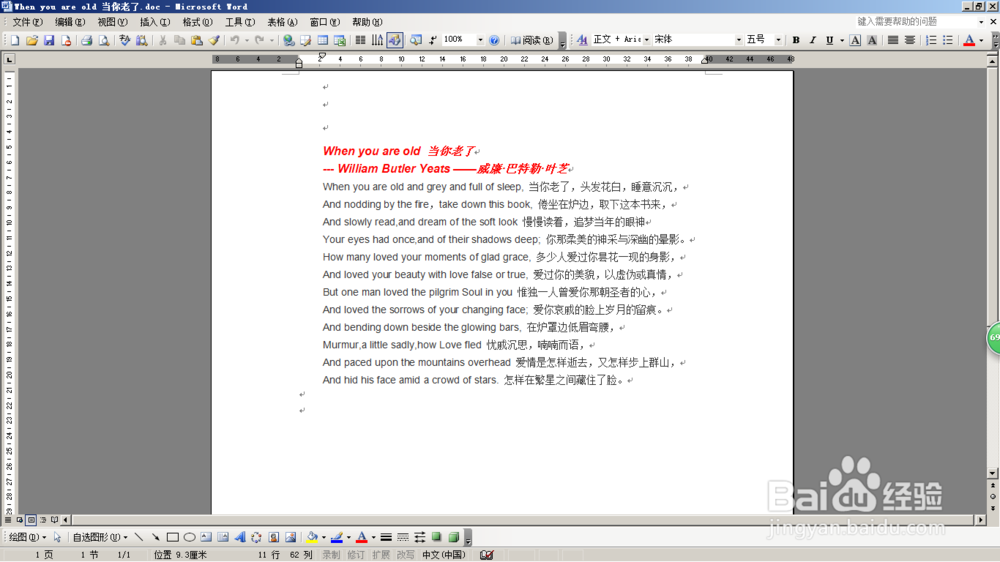The height and width of the screenshot is (562, 1000).
Task: Toggle character shading A
Action: (872, 40)
